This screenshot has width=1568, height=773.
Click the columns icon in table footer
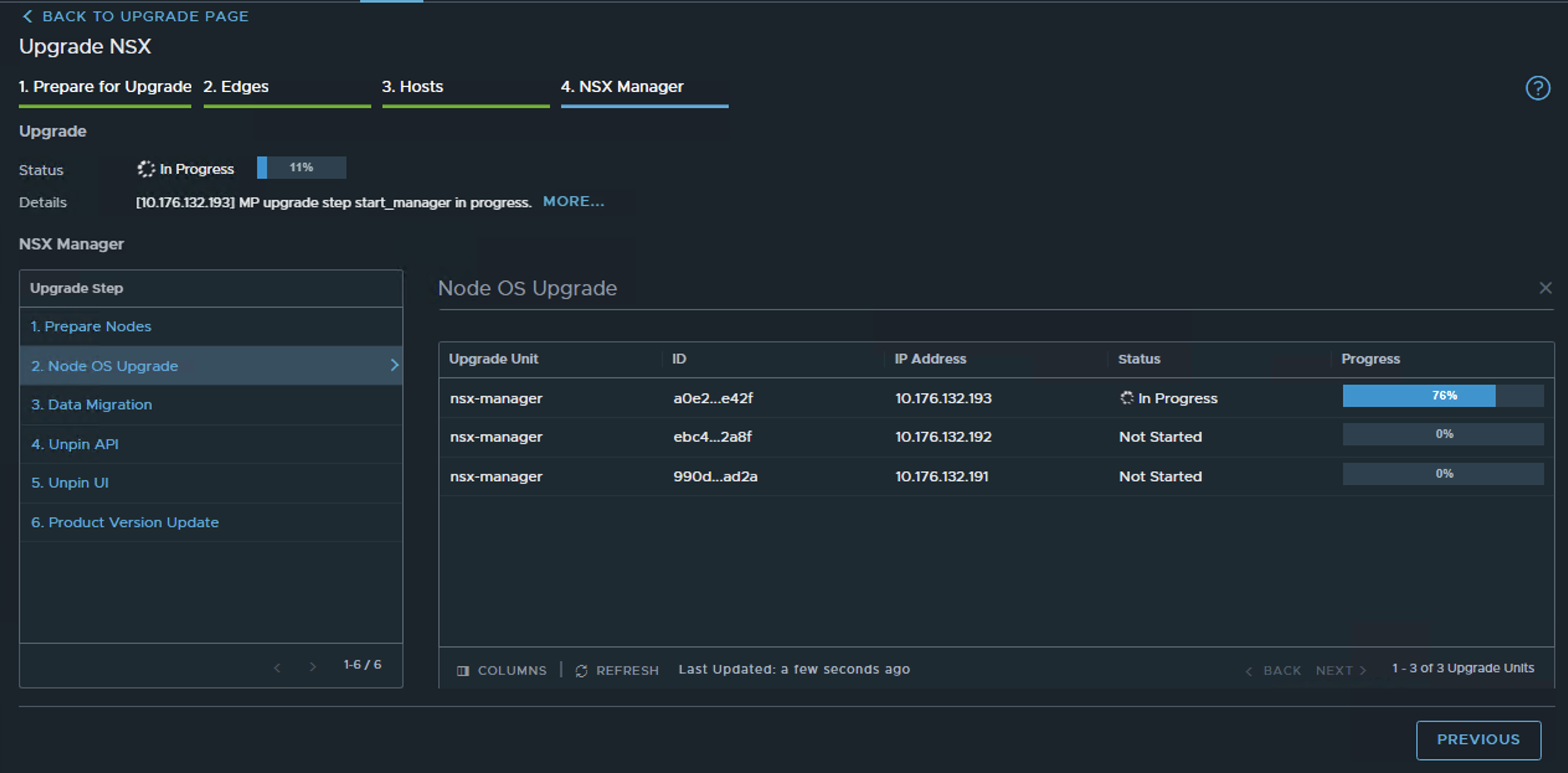(462, 671)
